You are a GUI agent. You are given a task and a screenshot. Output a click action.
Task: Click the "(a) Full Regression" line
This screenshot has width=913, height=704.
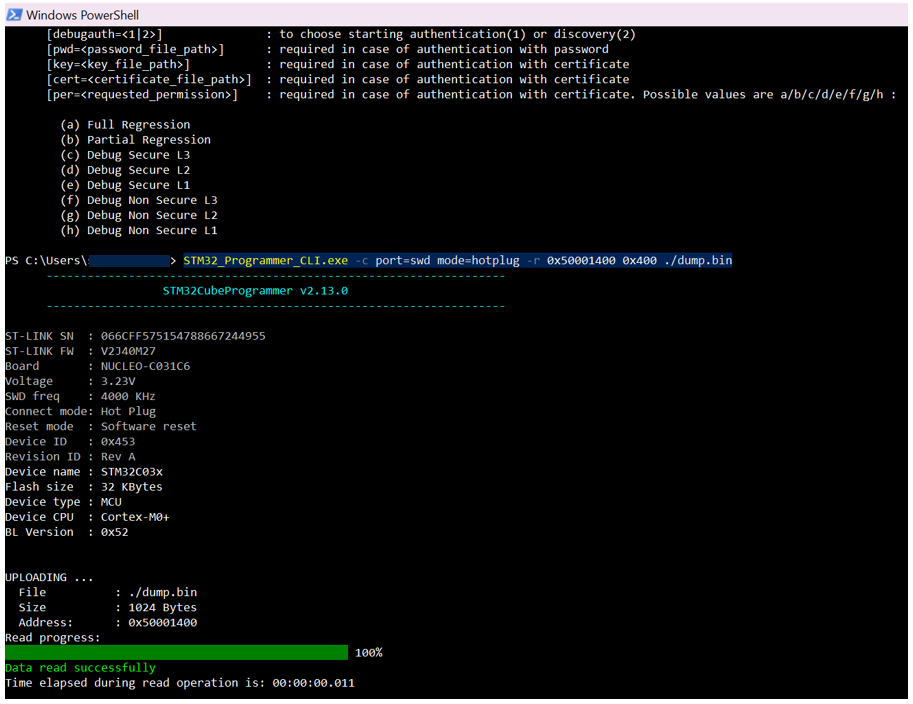coord(125,125)
